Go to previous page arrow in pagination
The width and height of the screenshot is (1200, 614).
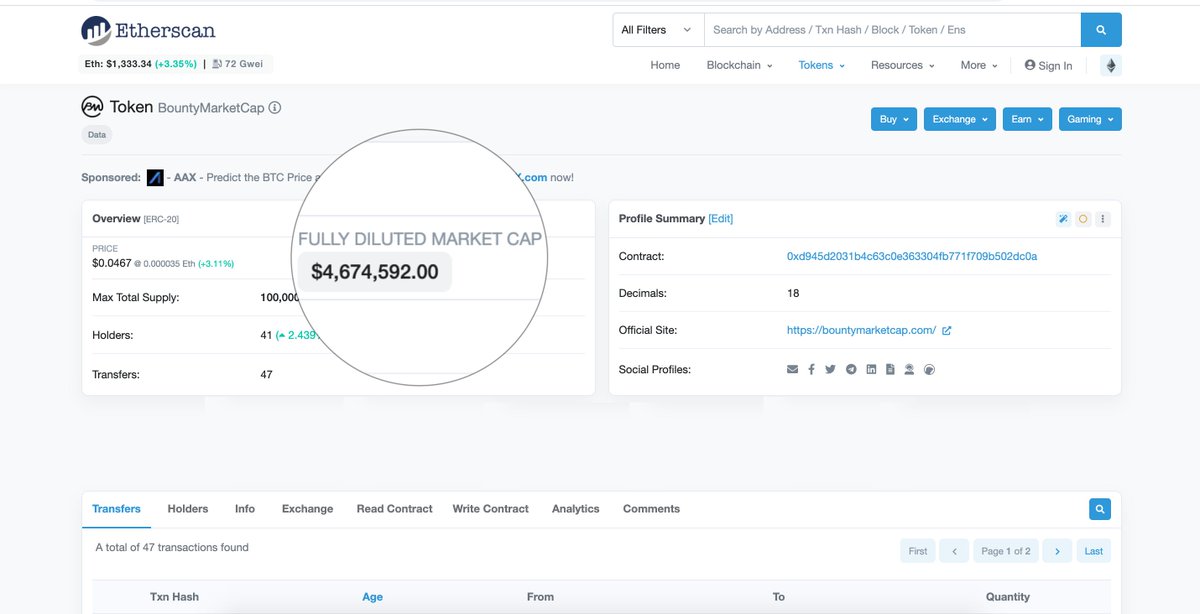point(954,551)
